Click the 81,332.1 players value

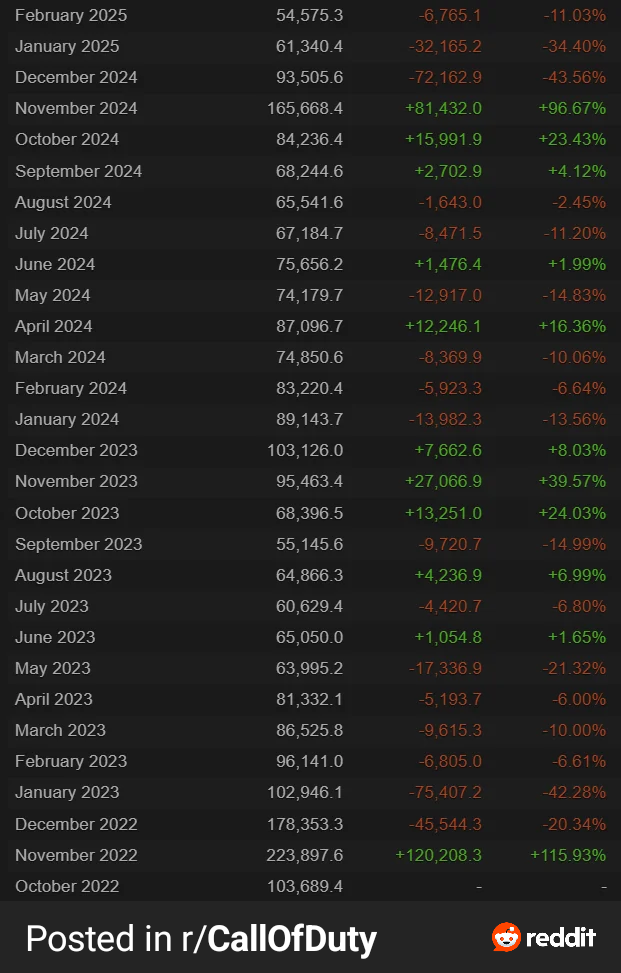pyautogui.click(x=310, y=699)
